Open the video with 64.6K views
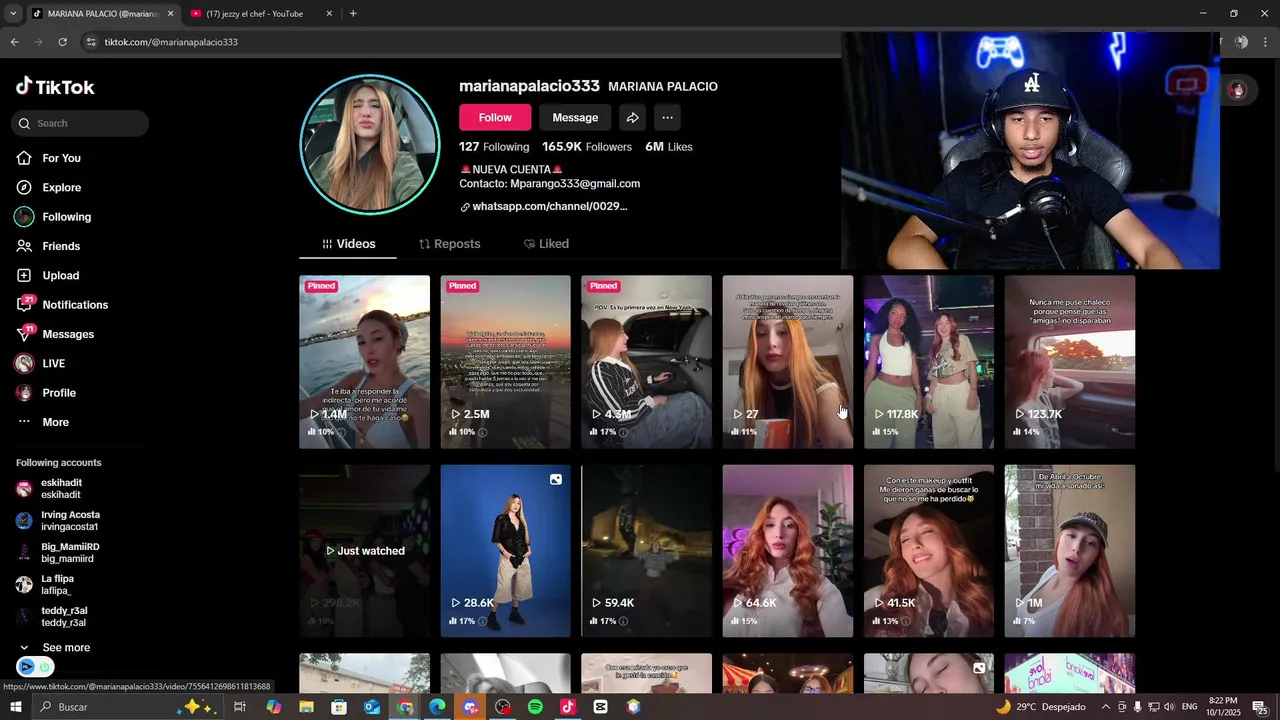Image resolution: width=1280 pixels, height=720 pixels. click(787, 551)
